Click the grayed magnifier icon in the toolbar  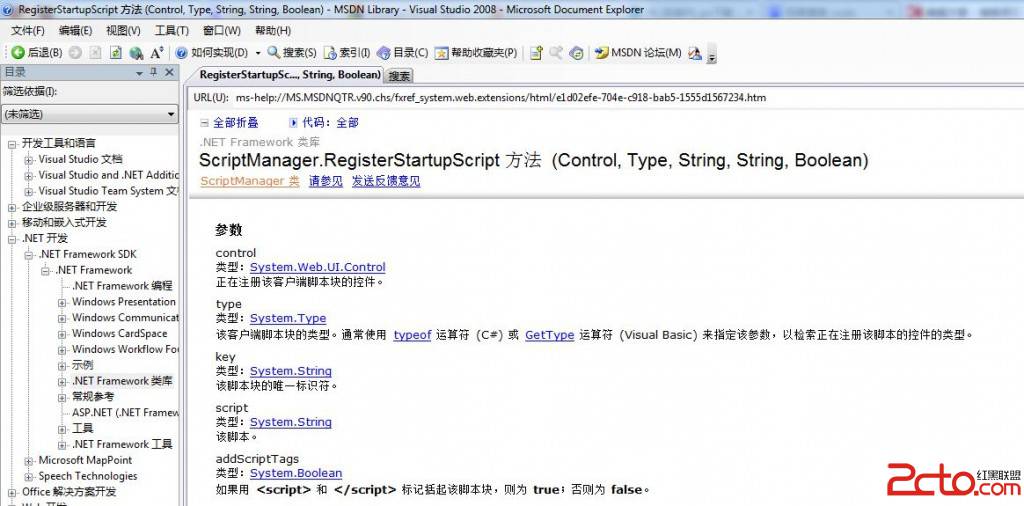click(x=556, y=53)
